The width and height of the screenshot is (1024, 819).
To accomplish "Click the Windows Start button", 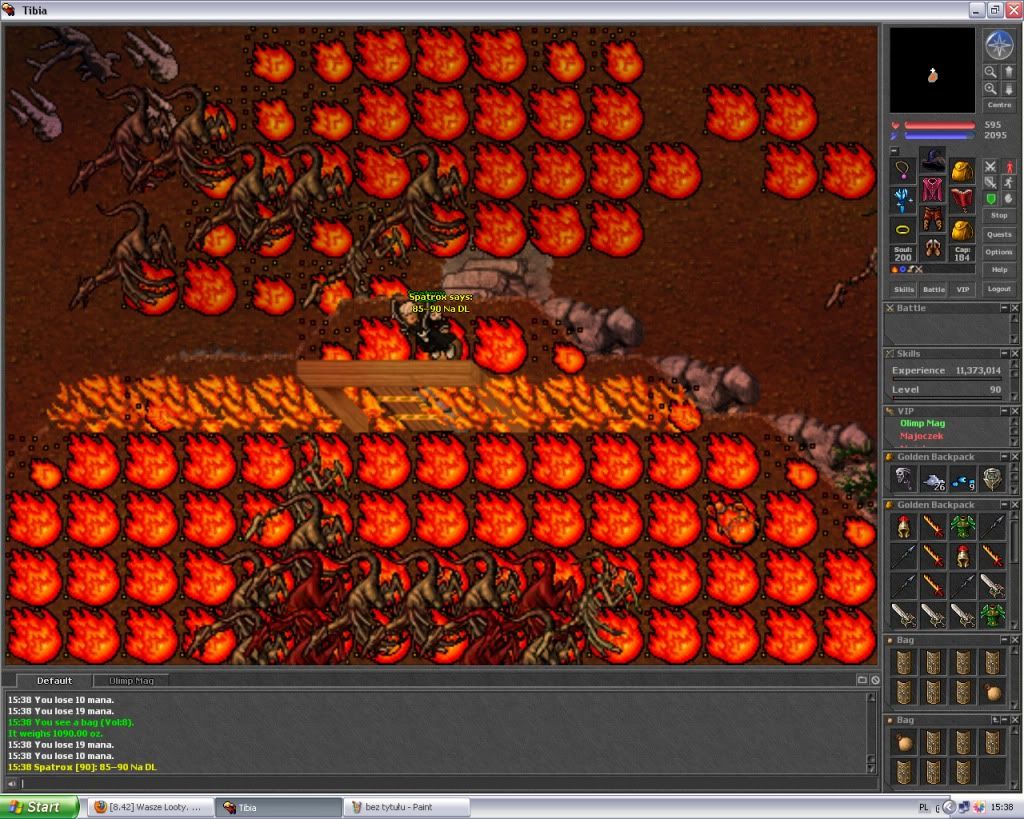I will pyautogui.click(x=40, y=807).
